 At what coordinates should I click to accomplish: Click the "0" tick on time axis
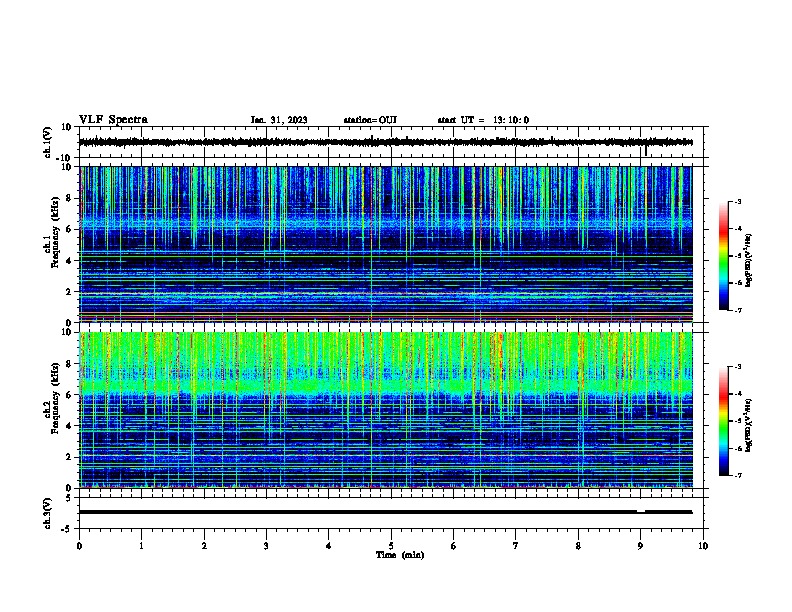tap(79, 546)
